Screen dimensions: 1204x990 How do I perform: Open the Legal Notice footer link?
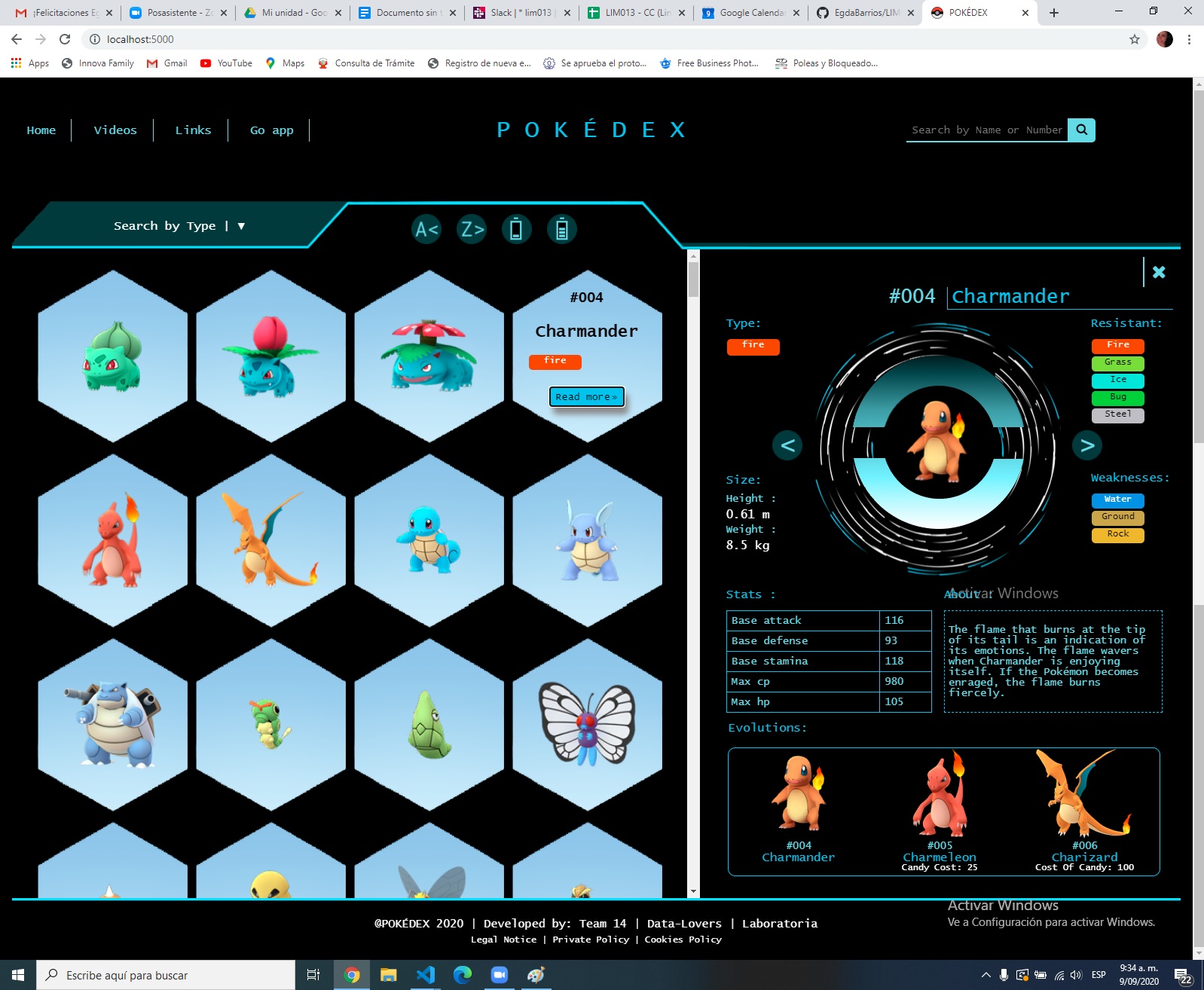pyautogui.click(x=504, y=940)
